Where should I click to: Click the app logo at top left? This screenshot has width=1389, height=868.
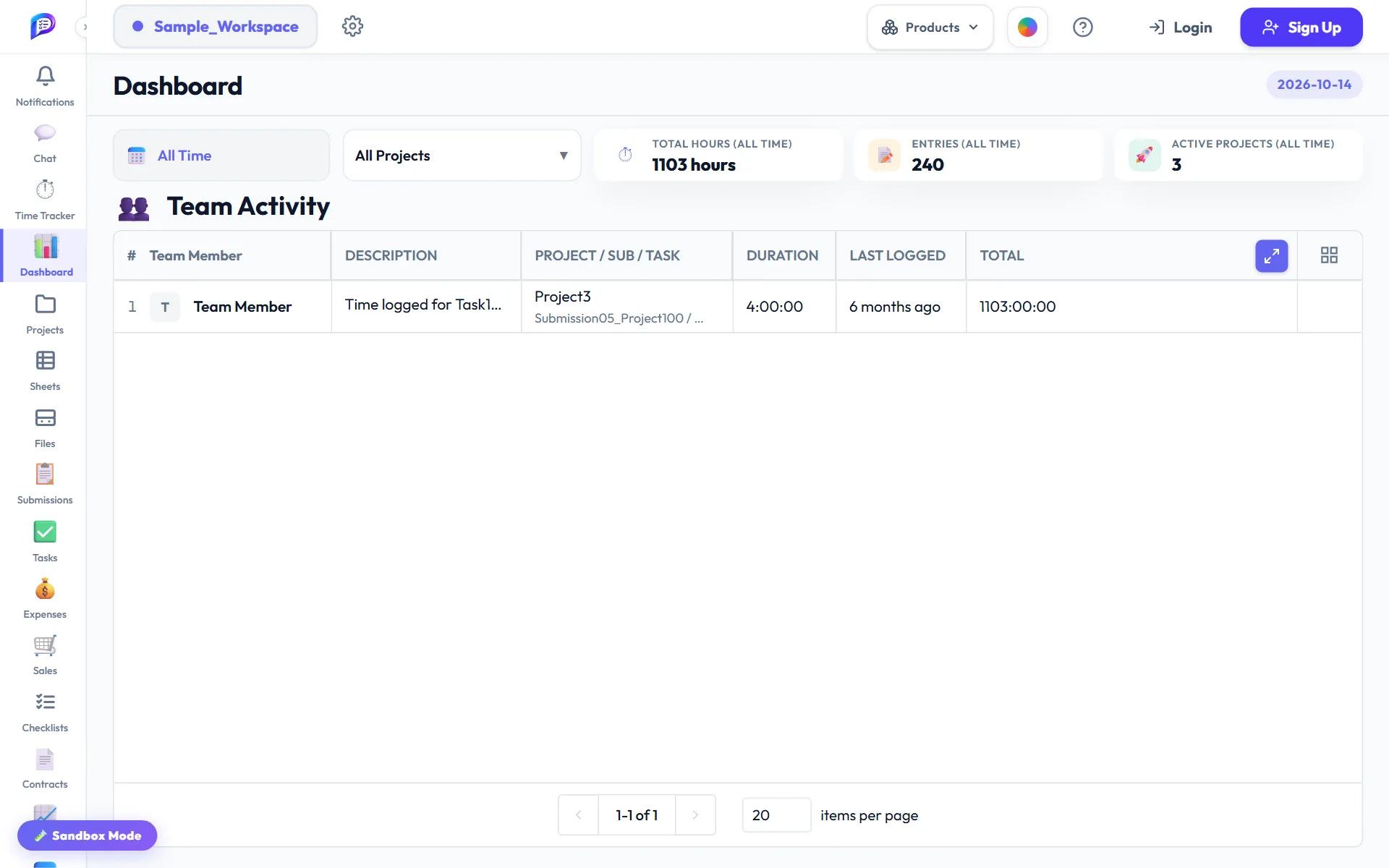click(x=43, y=26)
